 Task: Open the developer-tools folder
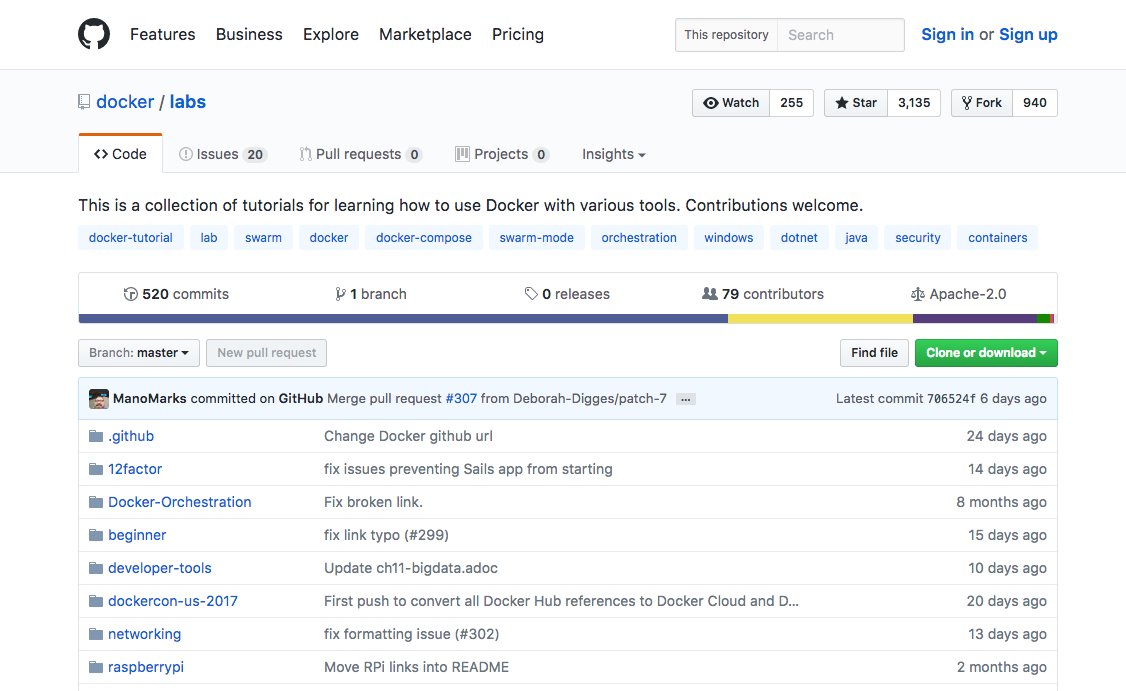point(159,568)
